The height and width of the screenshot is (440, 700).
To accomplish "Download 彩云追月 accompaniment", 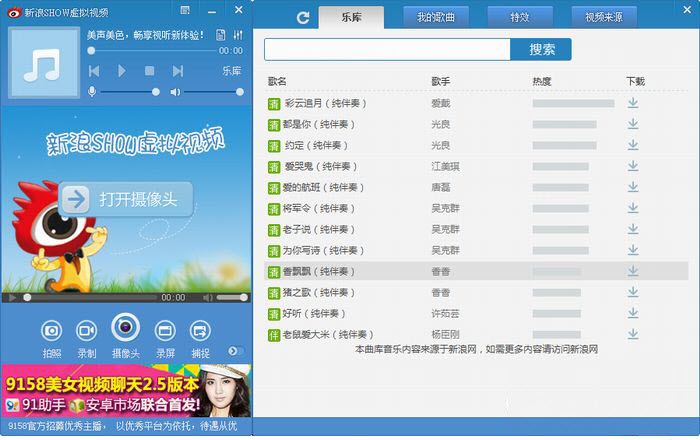I will point(633,103).
